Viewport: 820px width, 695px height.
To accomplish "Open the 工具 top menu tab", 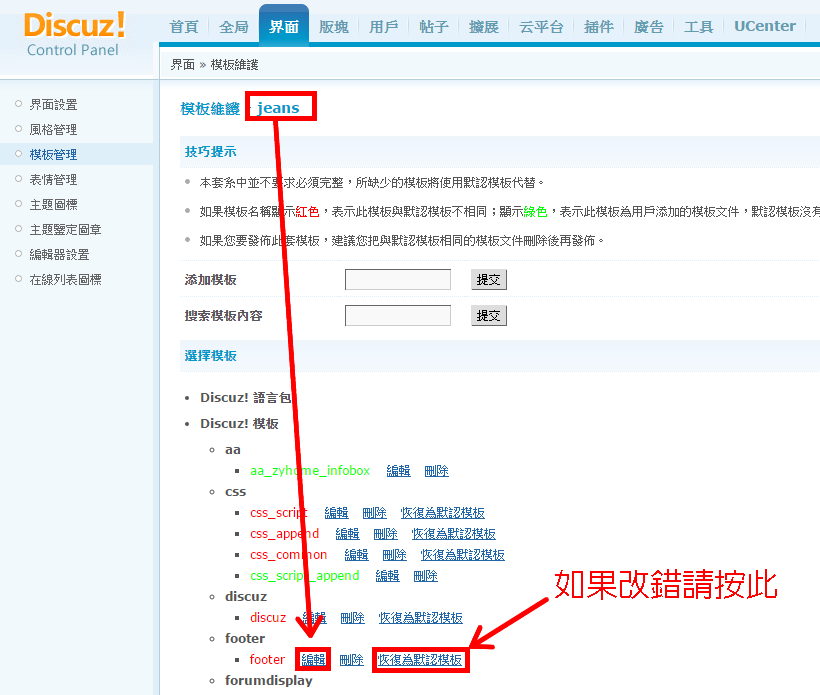I will [699, 26].
